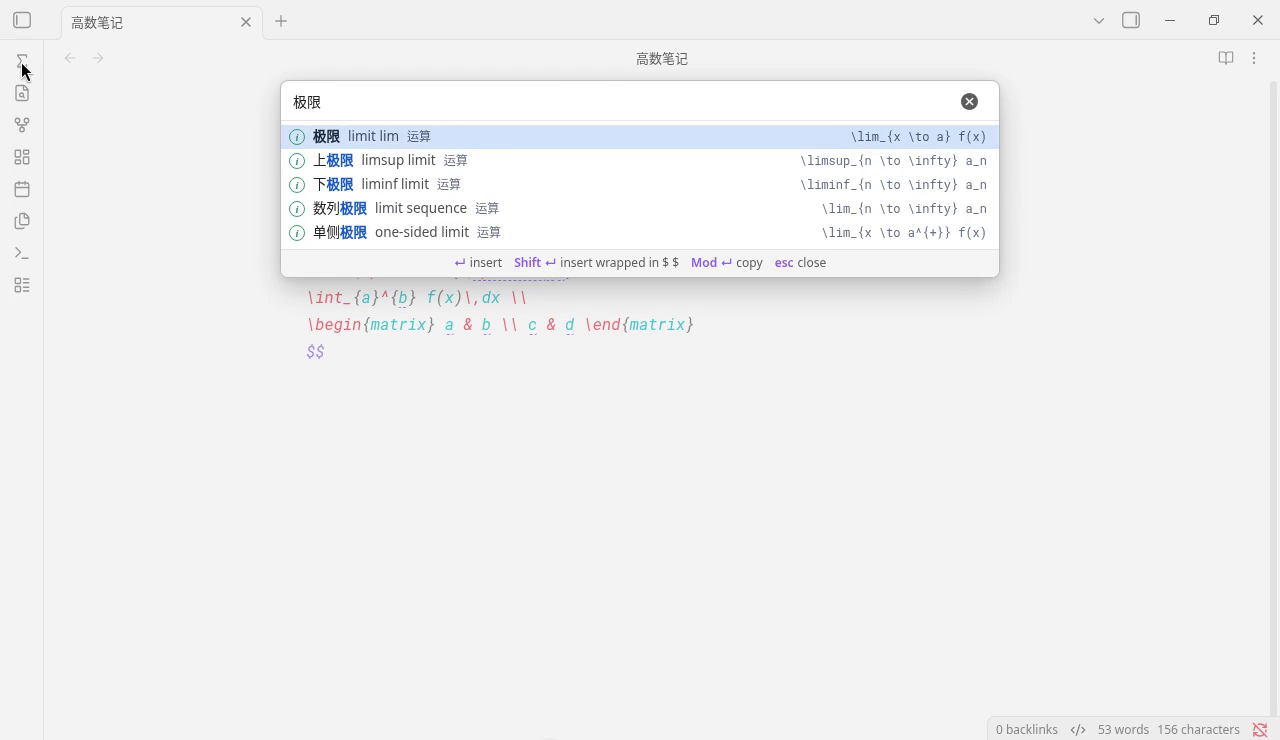Click the \limsup_{n \to \infty} a_n snippet
This screenshot has height=740, width=1280.
coord(893,161)
